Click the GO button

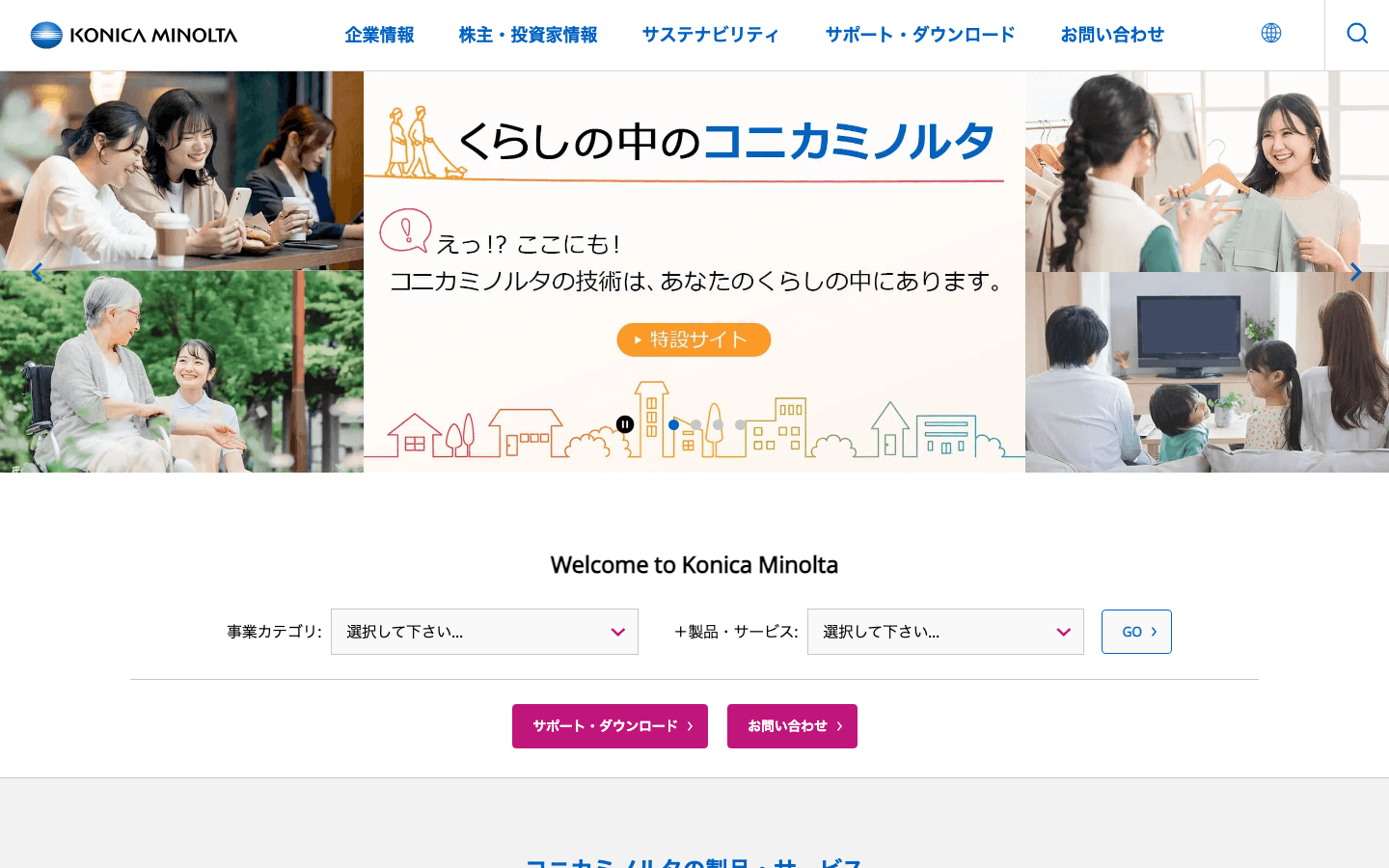click(x=1136, y=632)
